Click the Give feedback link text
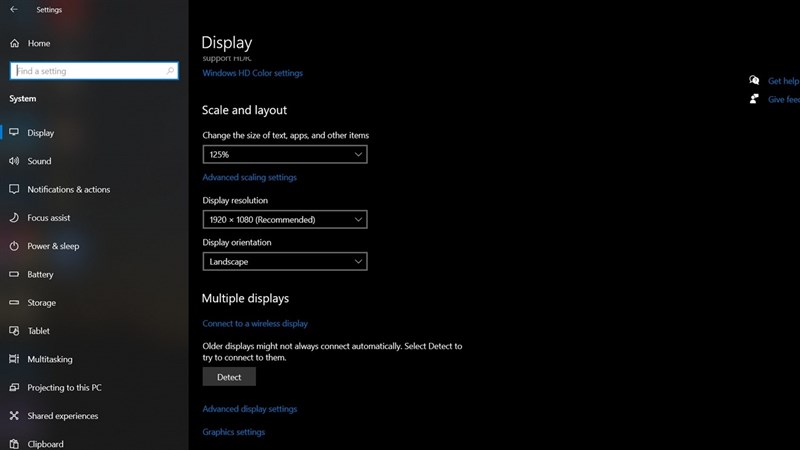 (784, 99)
